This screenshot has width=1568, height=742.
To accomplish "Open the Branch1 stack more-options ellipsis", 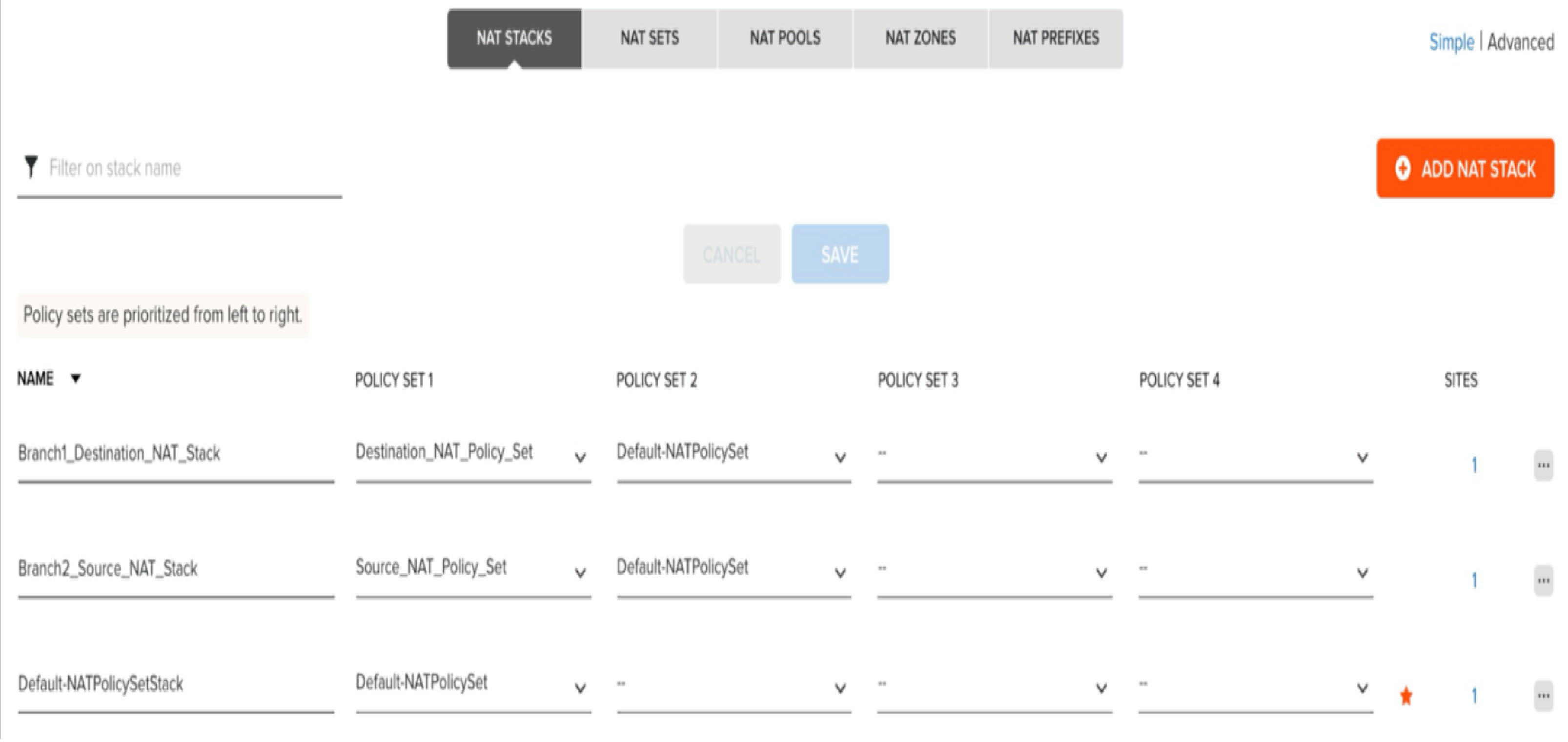I will click(x=1543, y=466).
